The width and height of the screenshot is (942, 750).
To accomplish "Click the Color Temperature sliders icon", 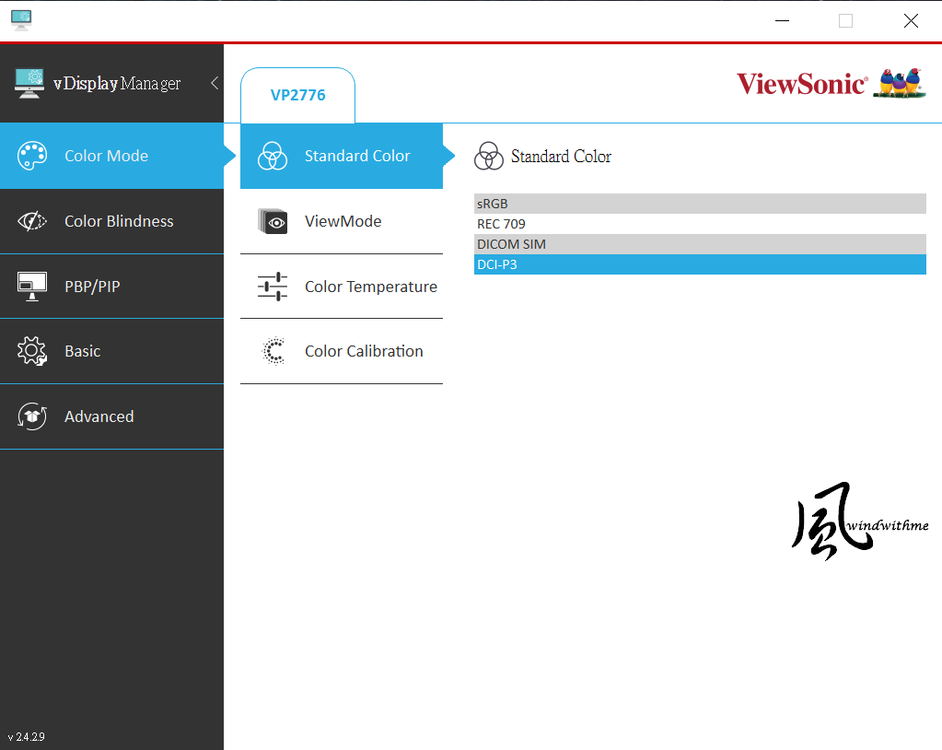I will [272, 286].
